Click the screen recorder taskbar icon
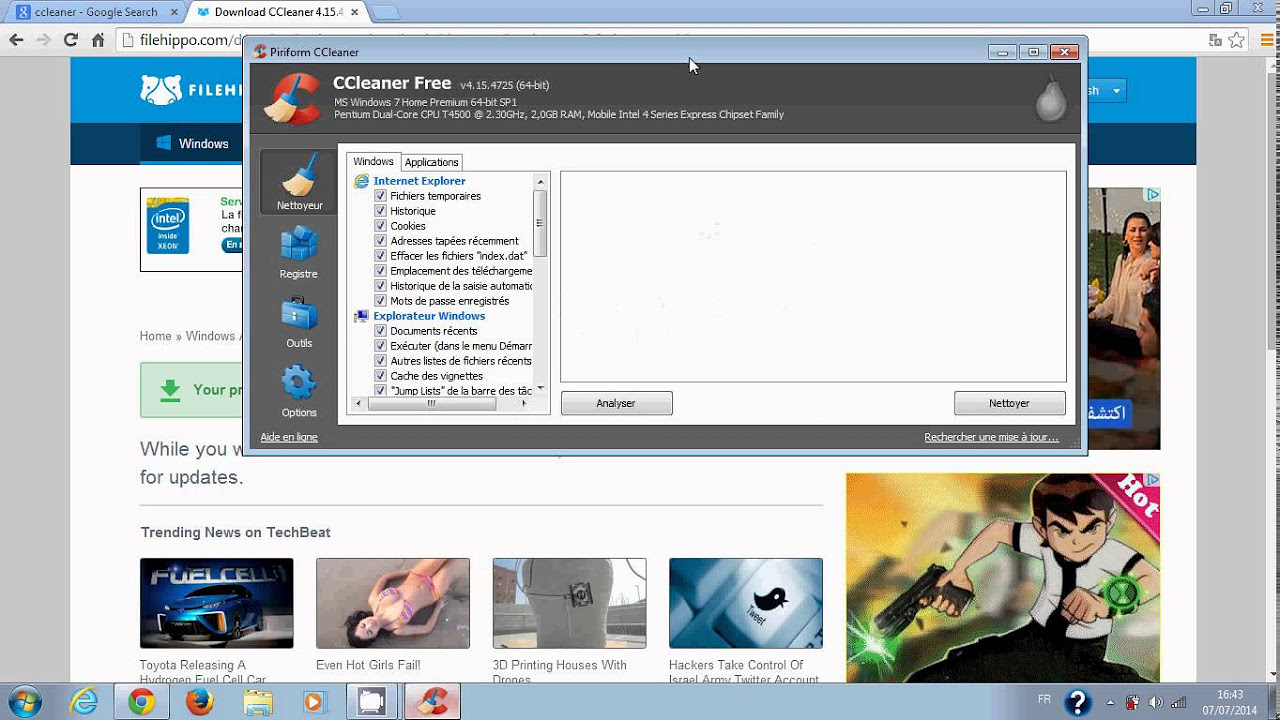 coord(371,702)
